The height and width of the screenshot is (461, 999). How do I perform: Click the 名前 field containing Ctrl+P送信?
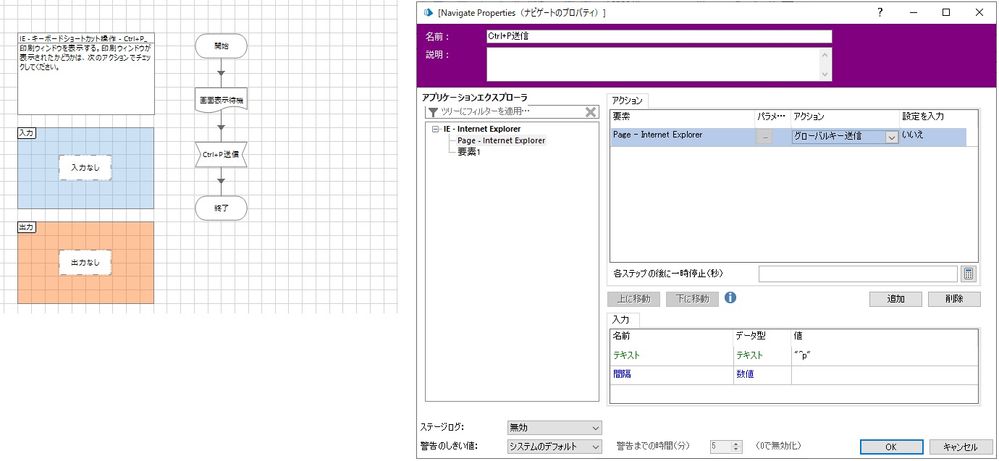click(x=658, y=36)
